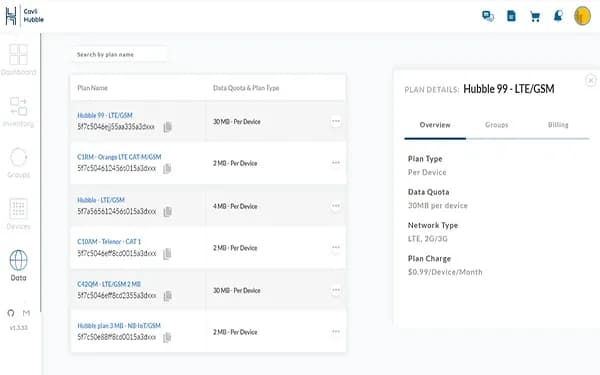The width and height of the screenshot is (600, 375).
Task: Open the documents icon in header
Action: [511, 16]
